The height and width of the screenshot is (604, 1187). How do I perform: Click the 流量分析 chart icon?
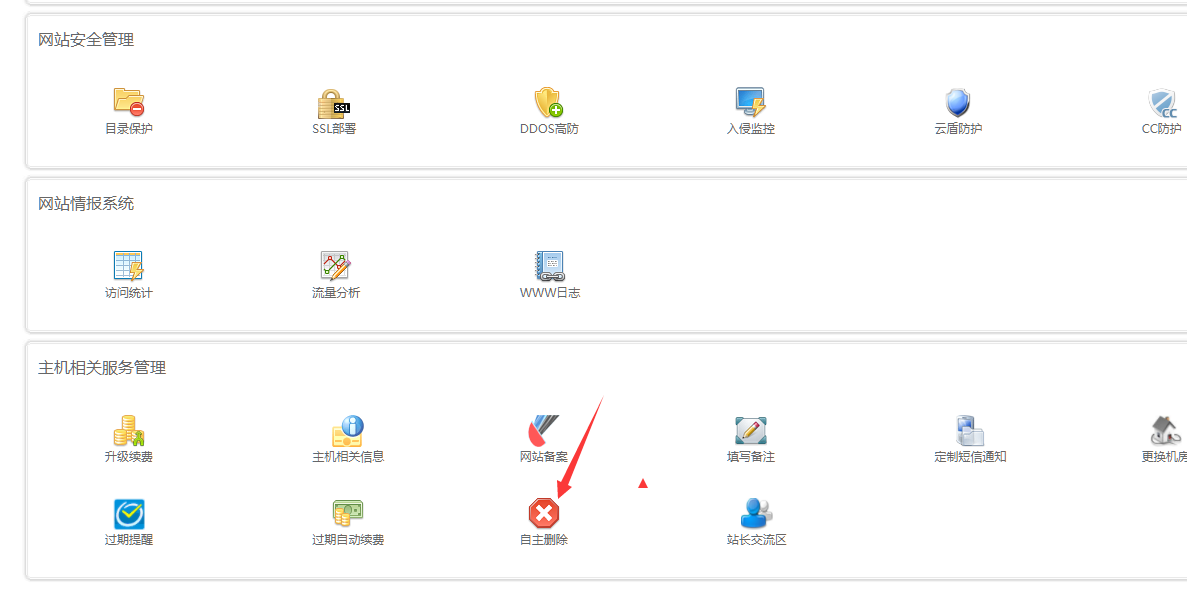pos(335,266)
